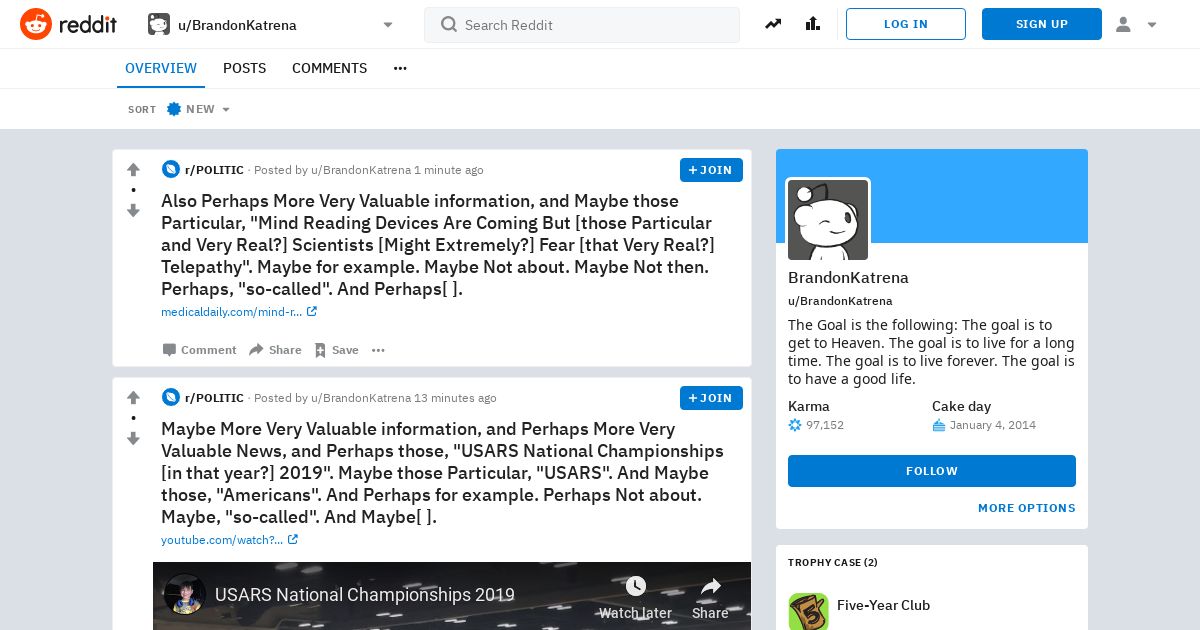This screenshot has width=1200, height=630.
Task: Click the YouTube channel avatar on video
Action: (x=185, y=594)
